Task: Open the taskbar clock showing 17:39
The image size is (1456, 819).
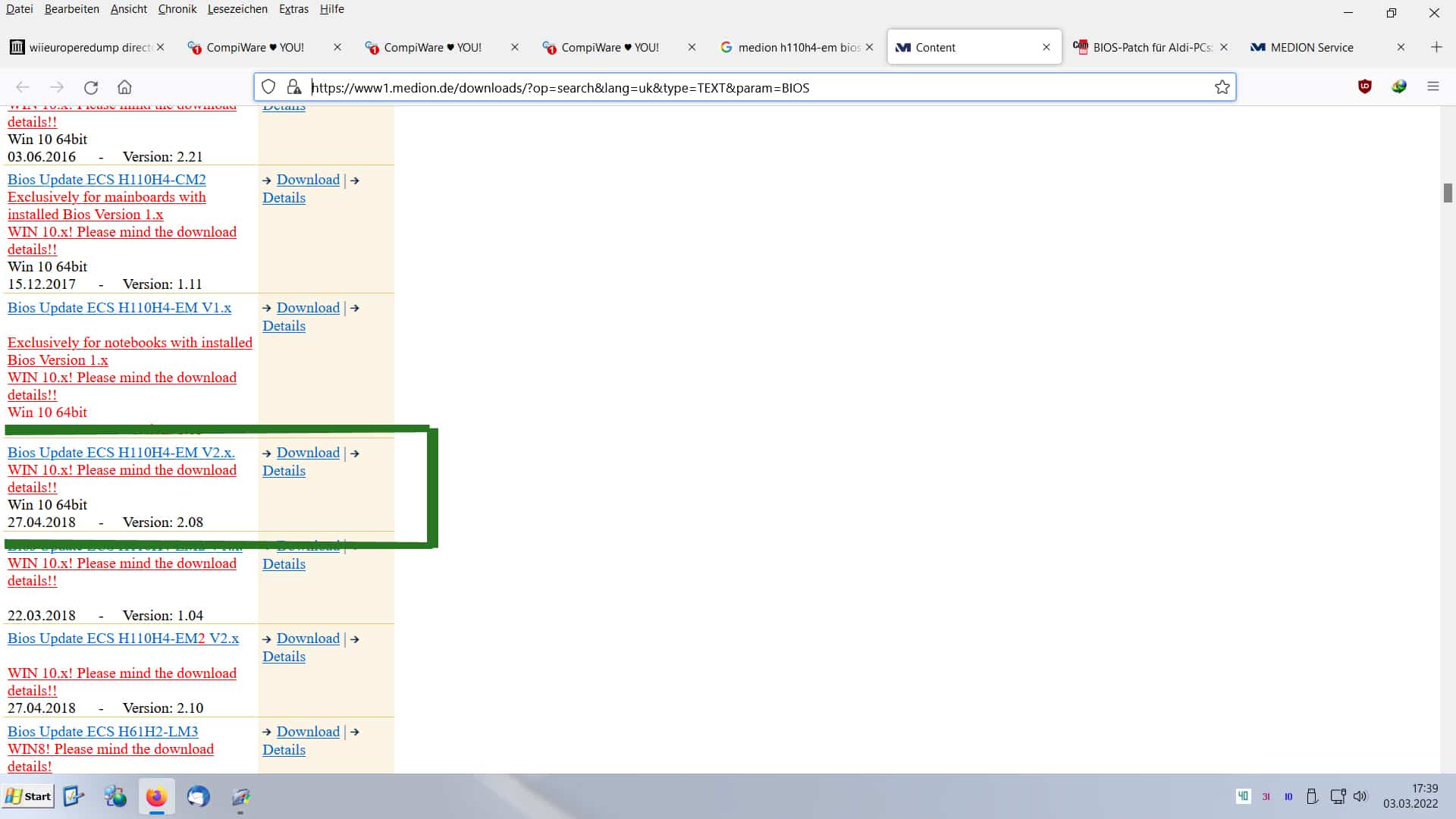Action: pyautogui.click(x=1410, y=796)
